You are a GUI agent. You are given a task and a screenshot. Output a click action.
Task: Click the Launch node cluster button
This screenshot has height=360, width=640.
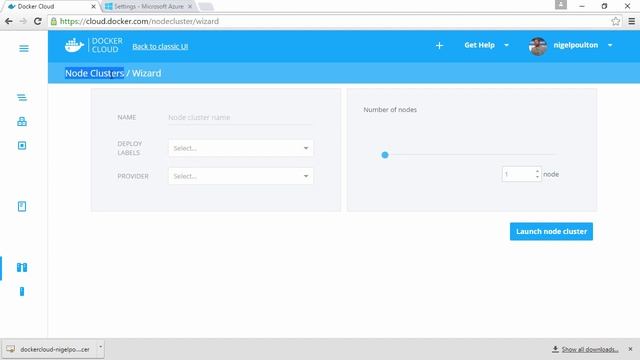(551, 231)
